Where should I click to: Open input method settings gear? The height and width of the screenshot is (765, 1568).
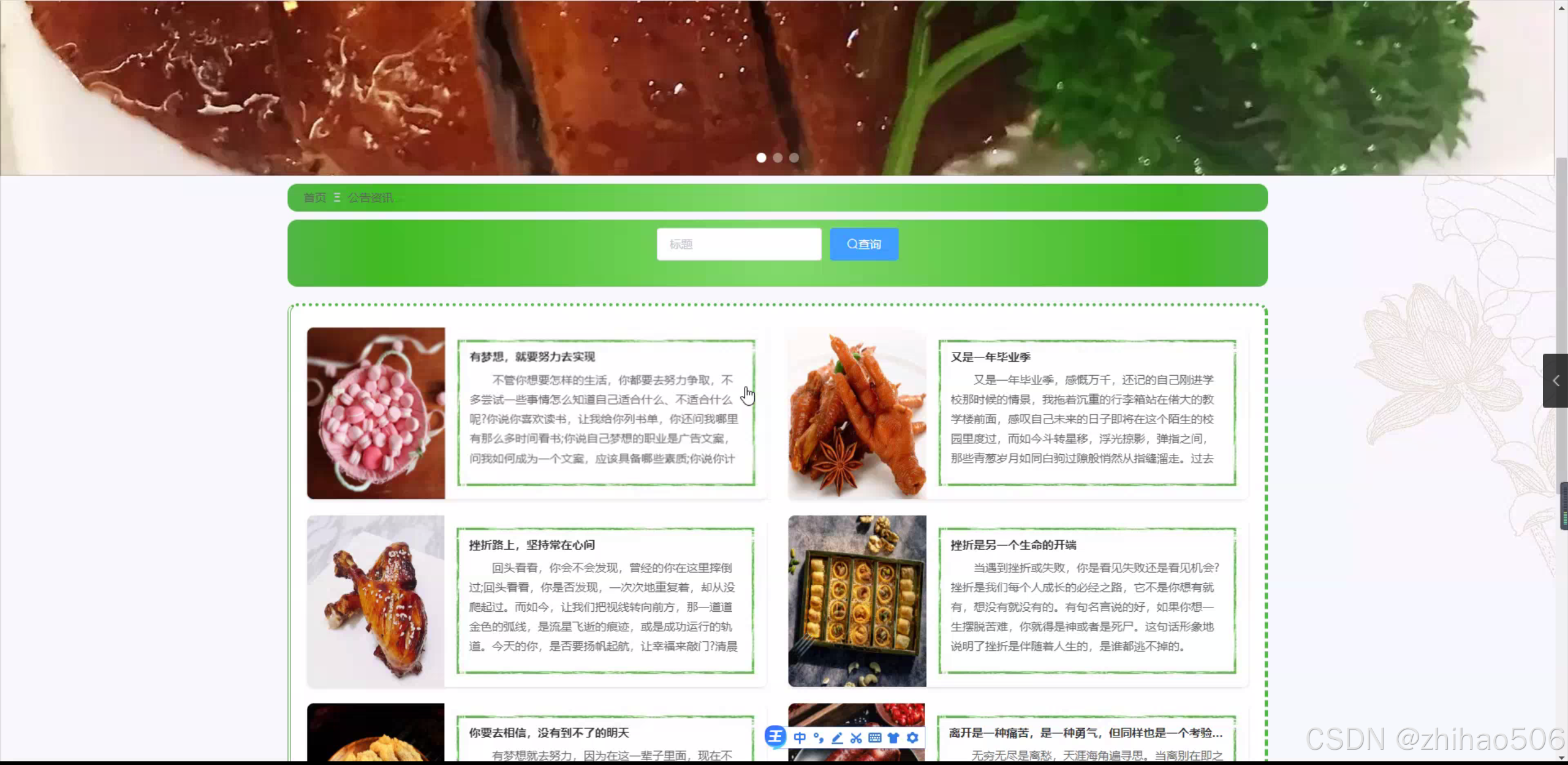(x=912, y=738)
